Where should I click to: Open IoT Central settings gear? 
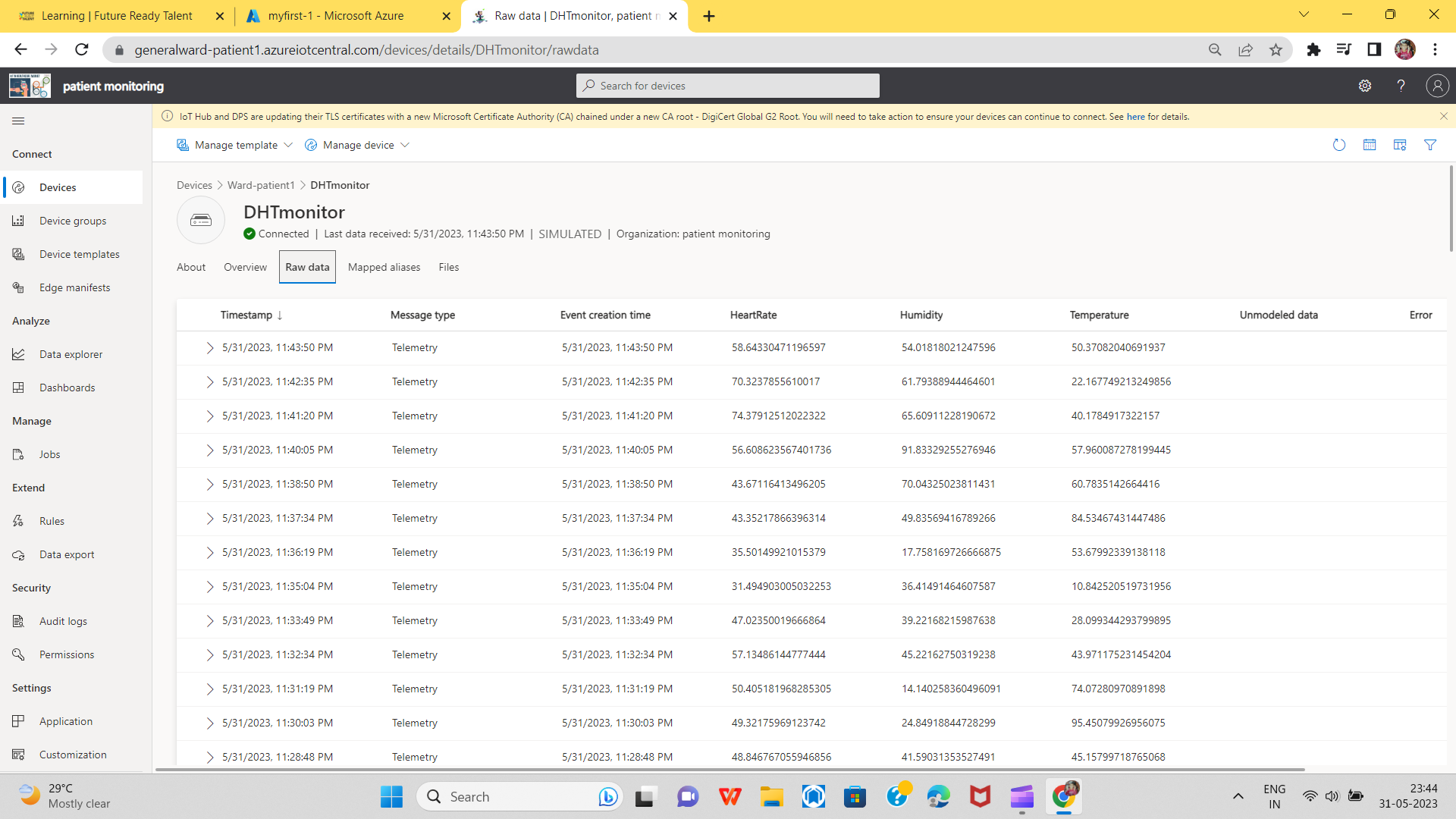[x=1366, y=86]
